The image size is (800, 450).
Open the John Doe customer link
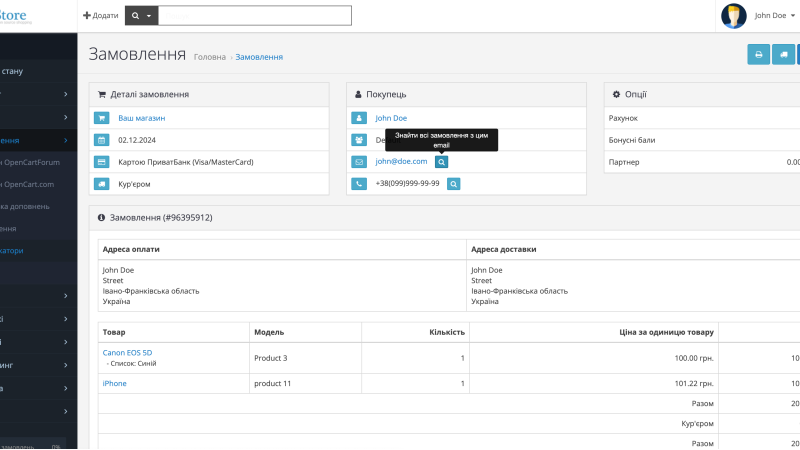tap(391, 118)
